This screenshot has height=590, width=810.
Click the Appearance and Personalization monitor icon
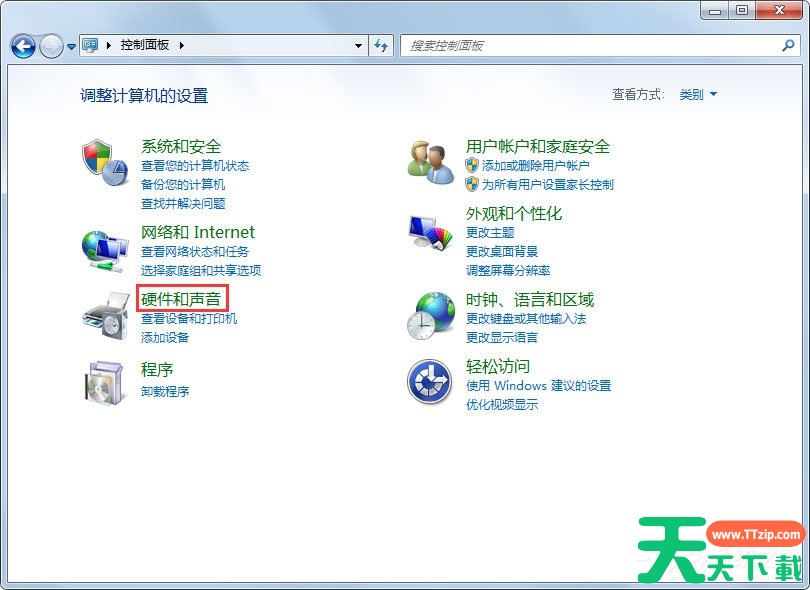(x=430, y=232)
